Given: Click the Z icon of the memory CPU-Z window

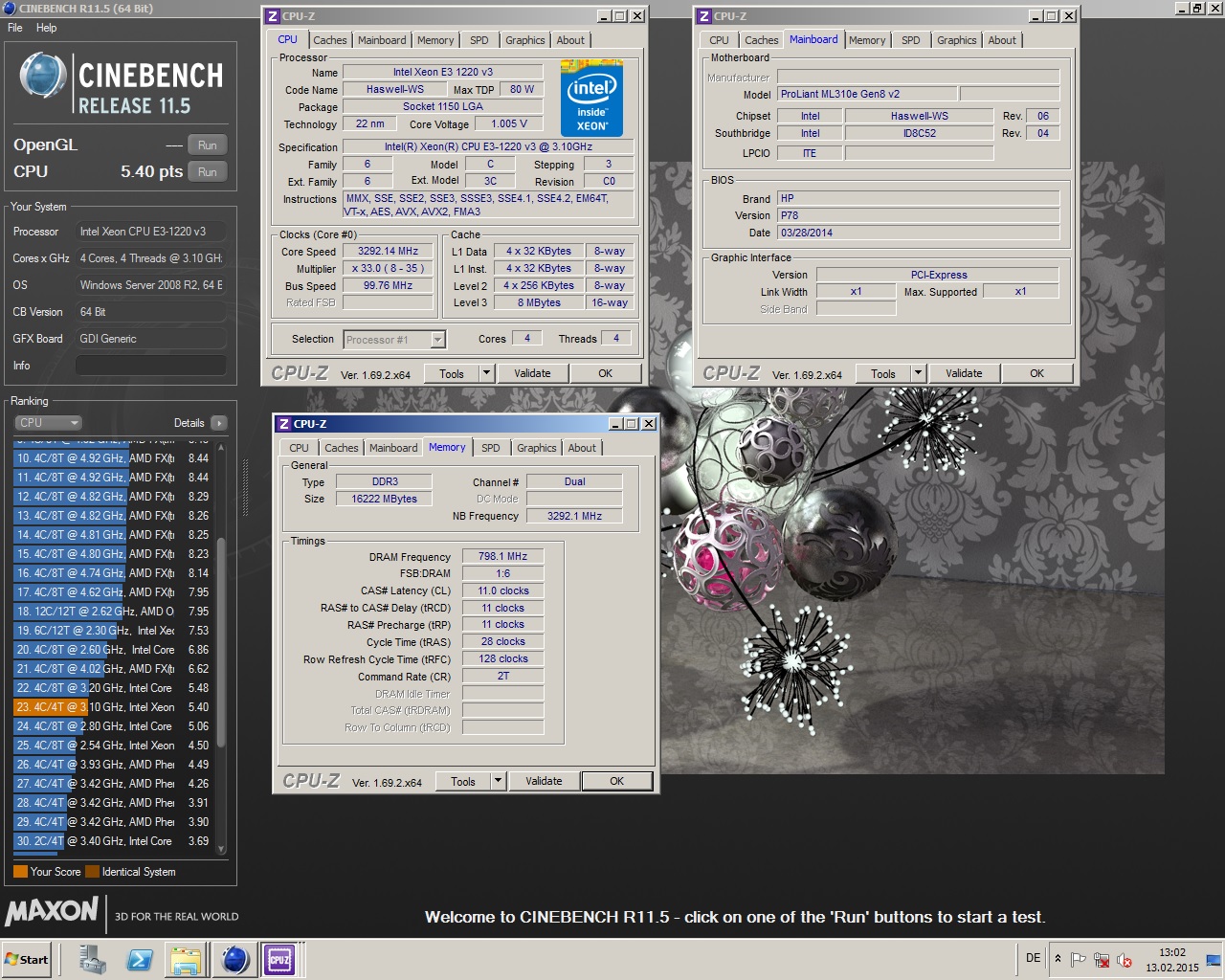Looking at the screenshot, I should pos(284,424).
